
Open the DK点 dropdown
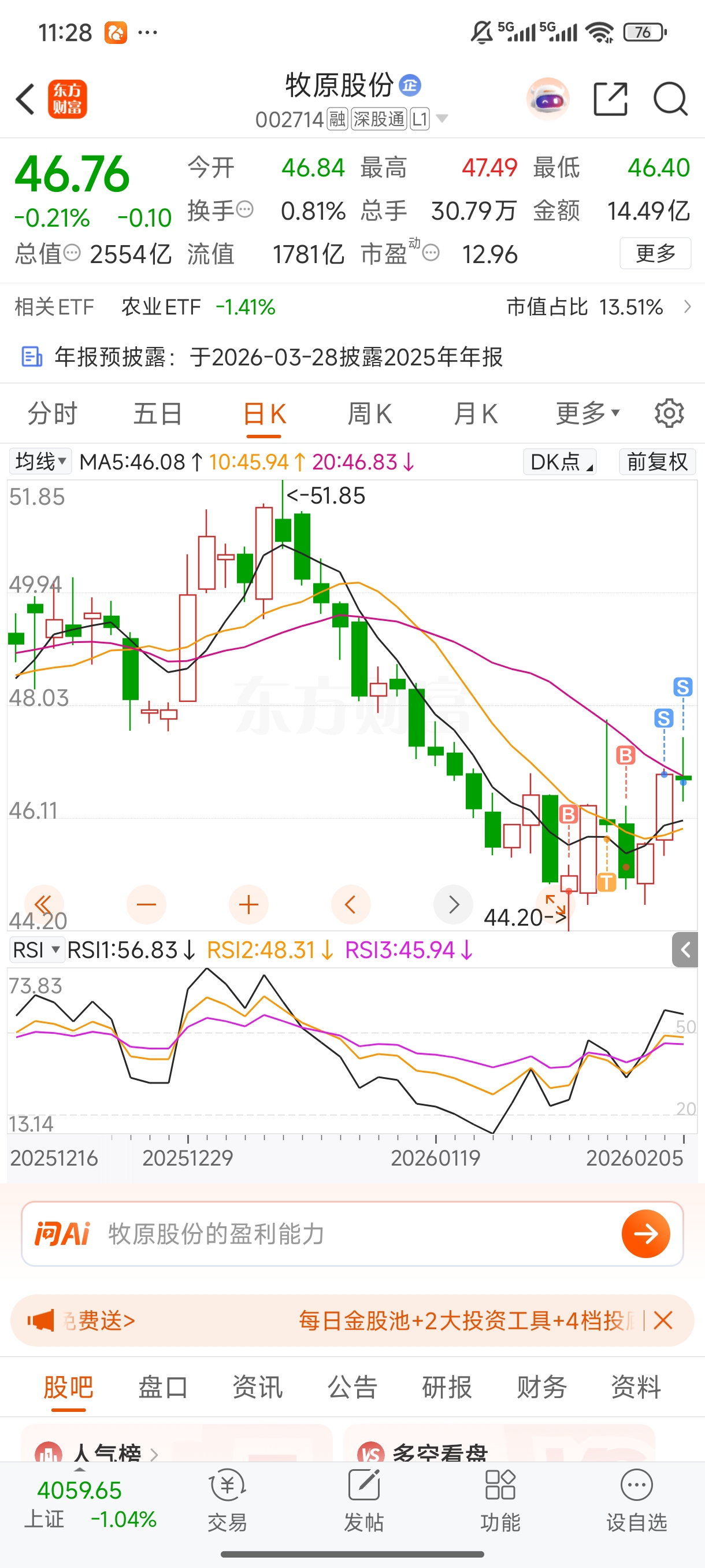coord(559,461)
